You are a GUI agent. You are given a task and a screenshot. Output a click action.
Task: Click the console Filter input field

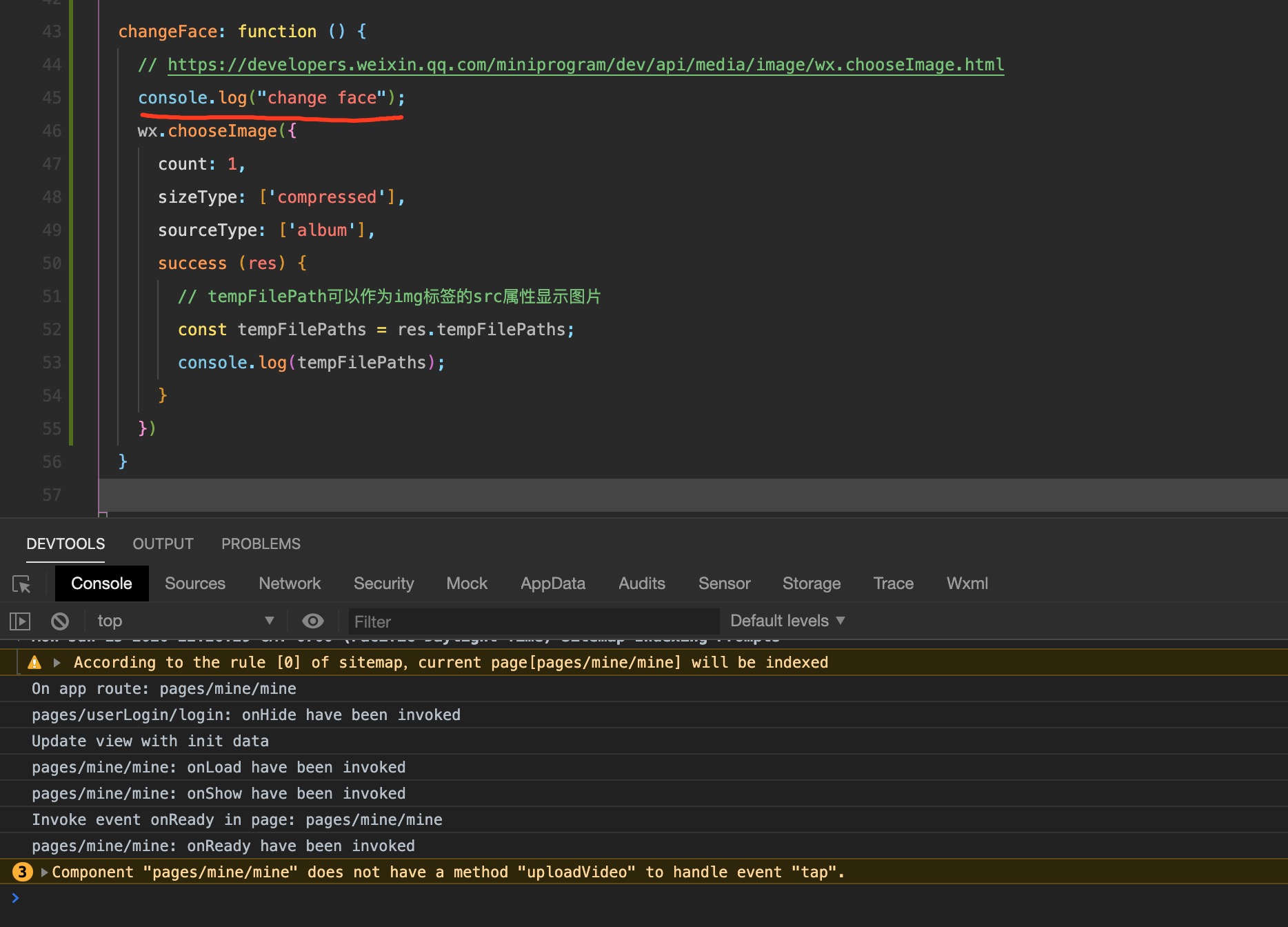(533, 622)
